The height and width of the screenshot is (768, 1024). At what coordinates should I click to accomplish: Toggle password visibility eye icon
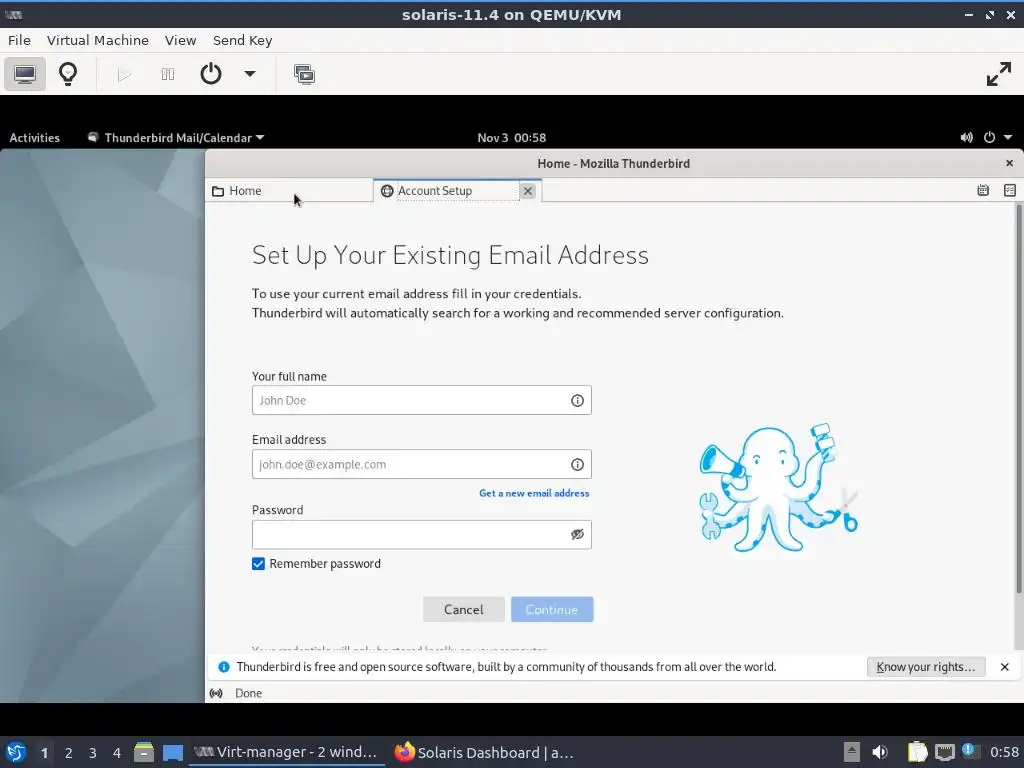[577, 534]
